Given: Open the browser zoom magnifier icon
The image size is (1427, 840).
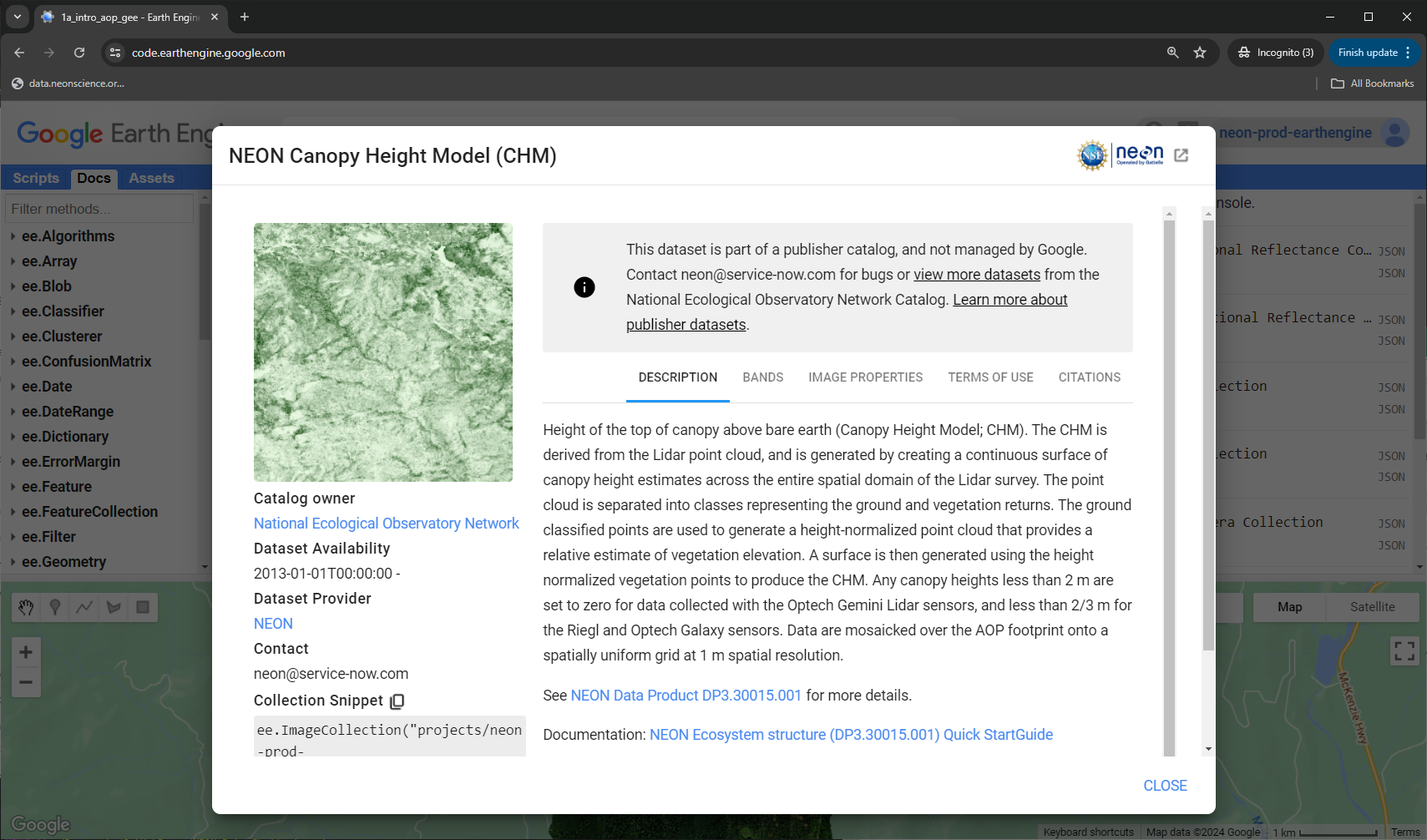Looking at the screenshot, I should 1172,53.
